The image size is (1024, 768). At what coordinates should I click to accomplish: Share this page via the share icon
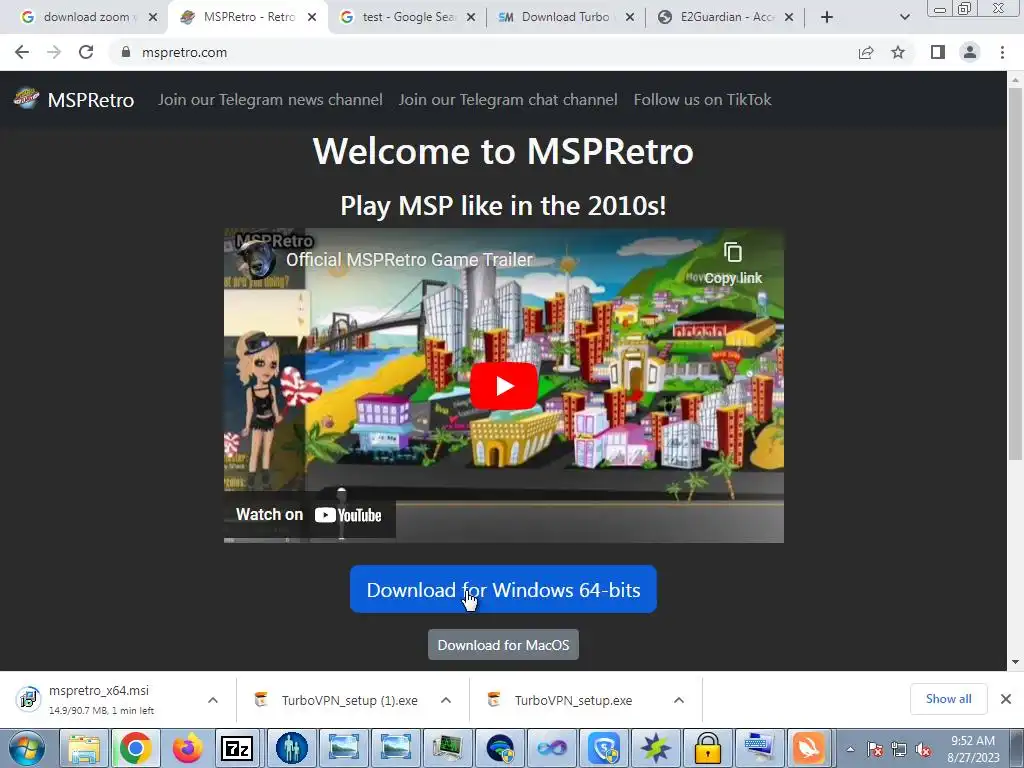(x=866, y=52)
